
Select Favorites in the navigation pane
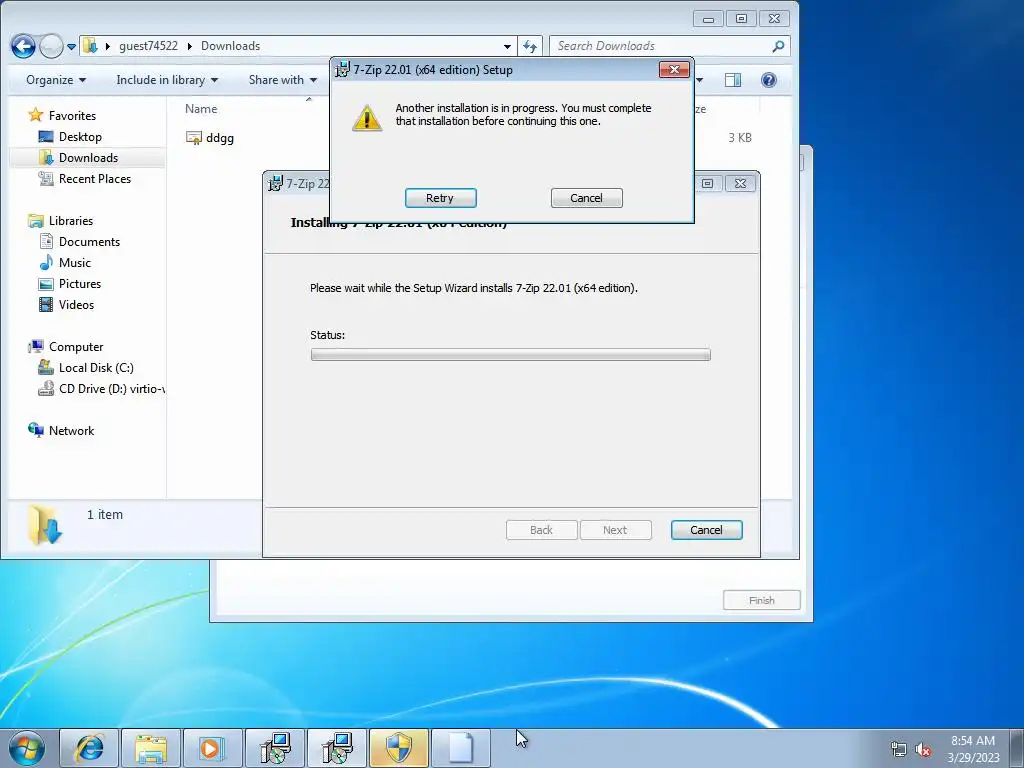coord(72,116)
